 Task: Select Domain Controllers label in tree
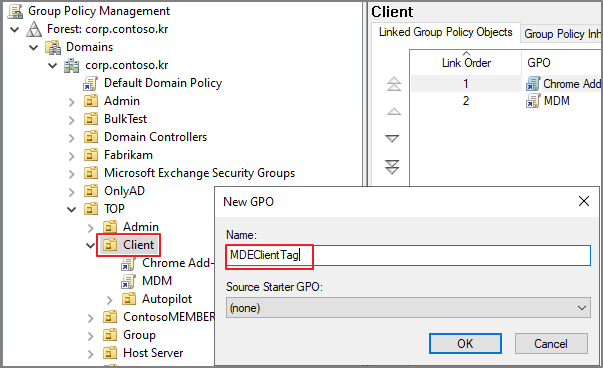[x=155, y=137]
